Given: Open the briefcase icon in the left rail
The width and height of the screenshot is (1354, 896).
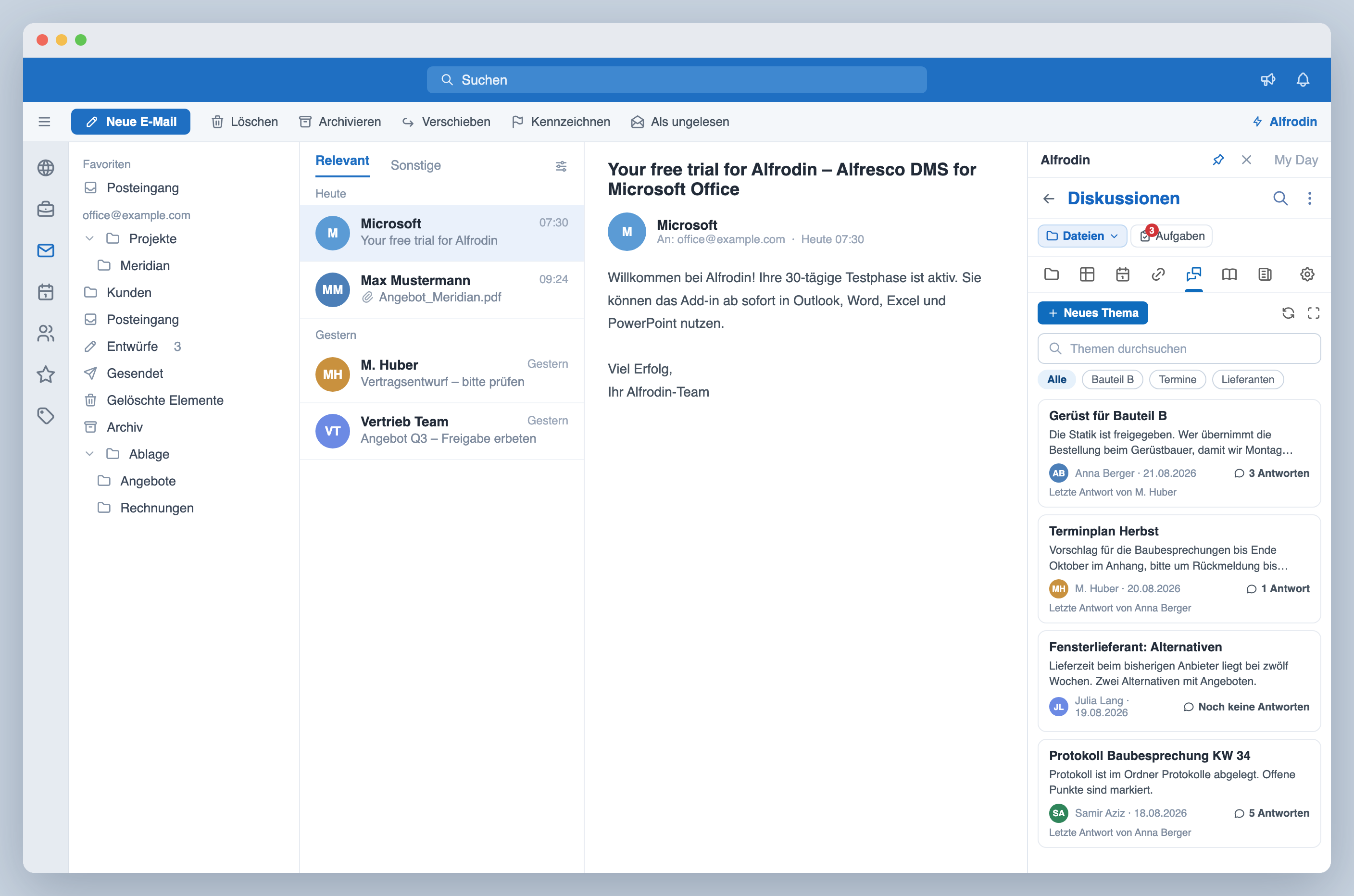Looking at the screenshot, I should pyautogui.click(x=46, y=209).
